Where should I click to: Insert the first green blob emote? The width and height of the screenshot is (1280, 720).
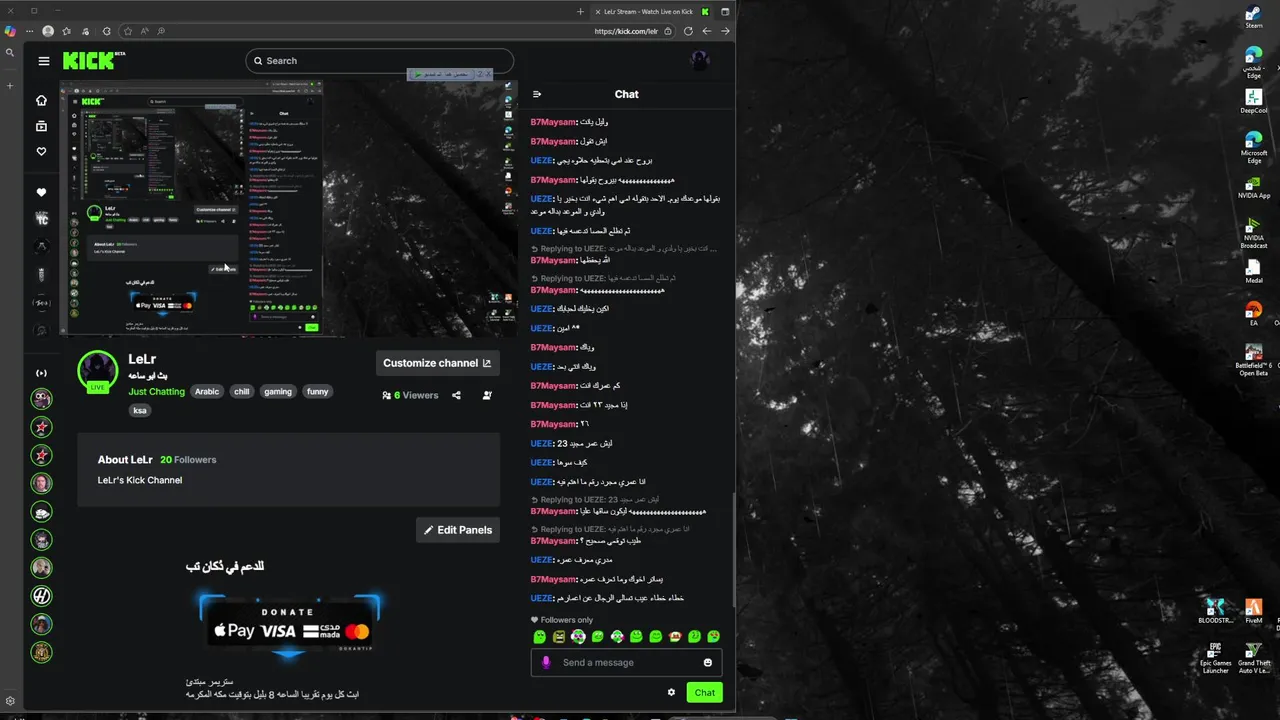click(x=540, y=636)
